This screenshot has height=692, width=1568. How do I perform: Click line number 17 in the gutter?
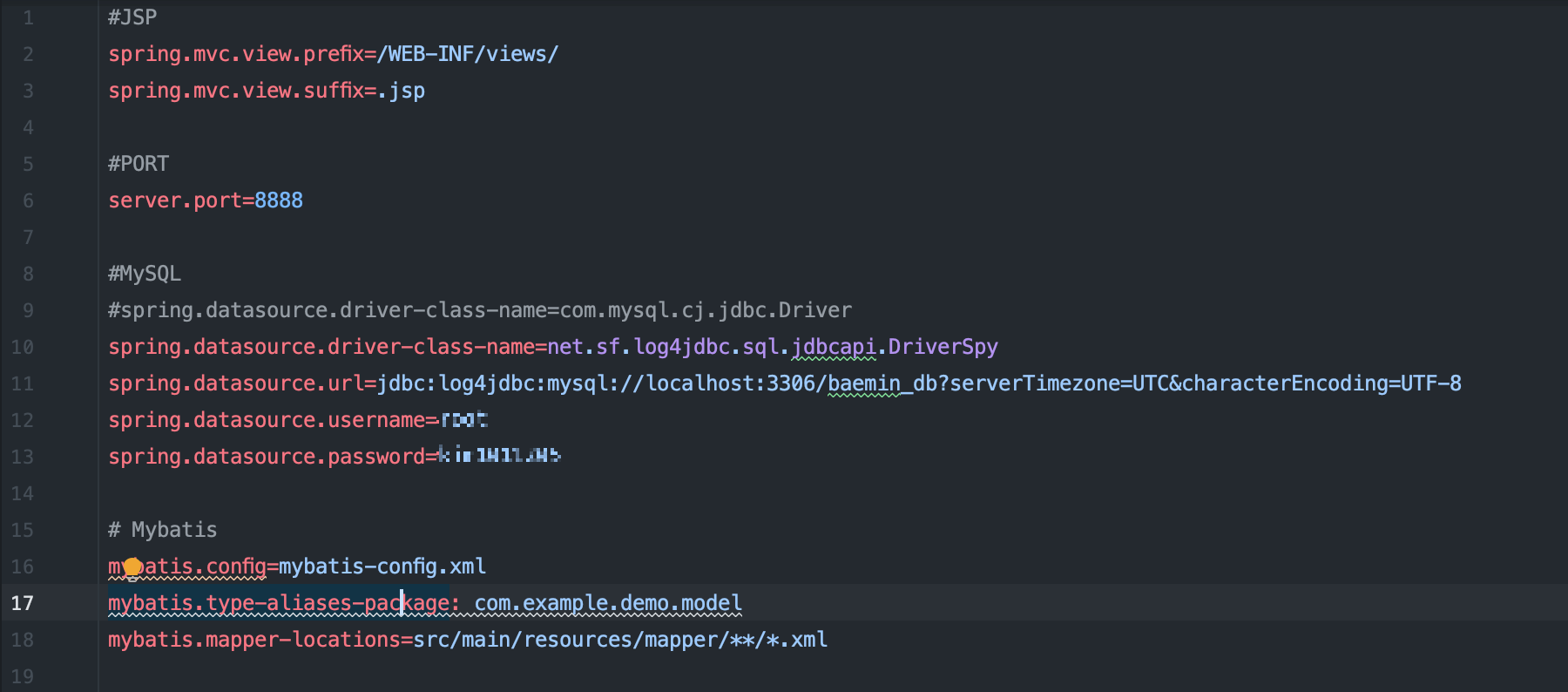(x=23, y=603)
